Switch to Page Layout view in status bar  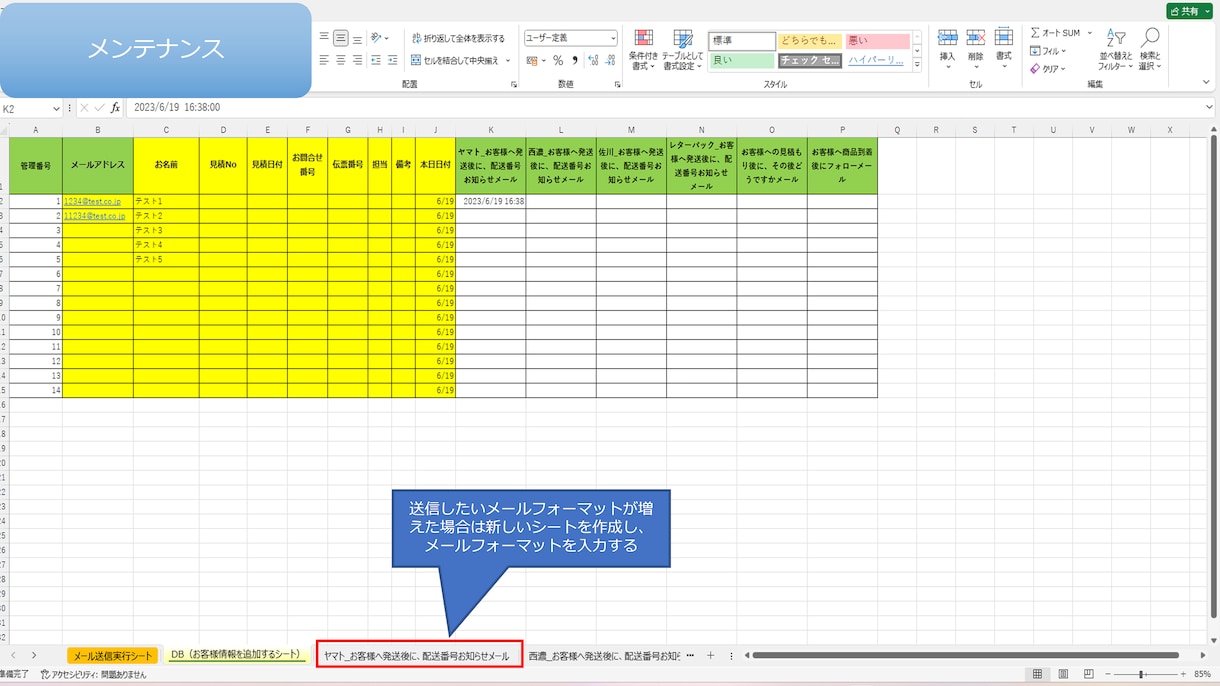1063,675
